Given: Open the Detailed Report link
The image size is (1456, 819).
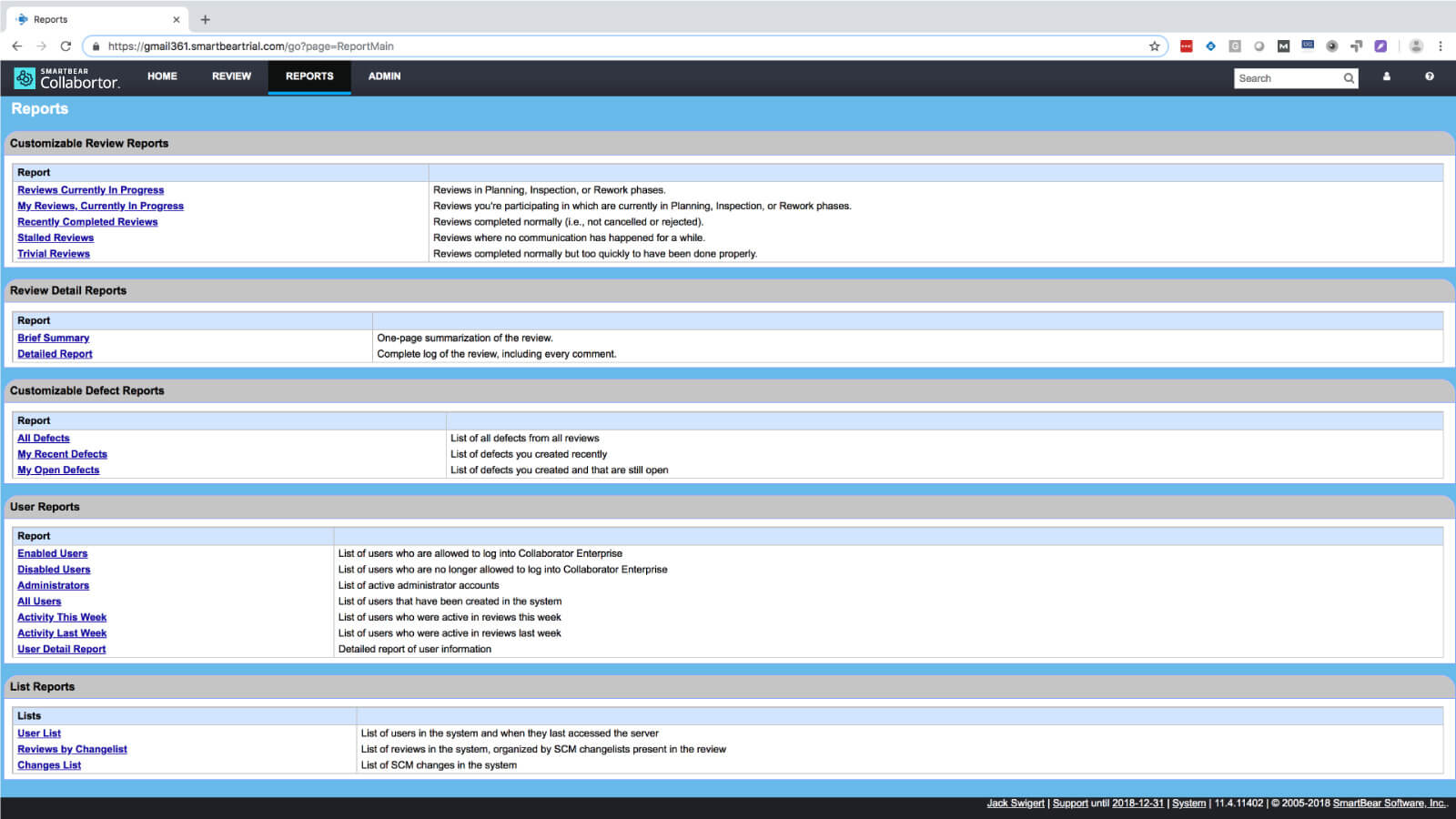Looking at the screenshot, I should coord(55,354).
